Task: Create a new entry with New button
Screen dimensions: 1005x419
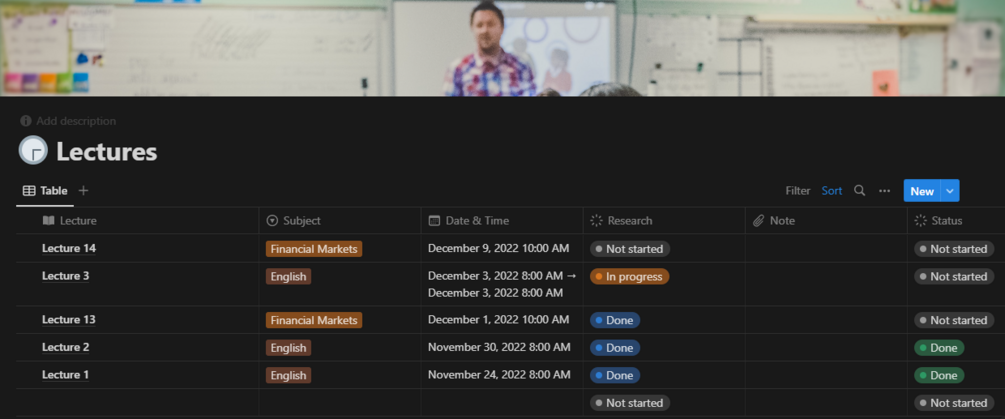Action: [x=921, y=191]
